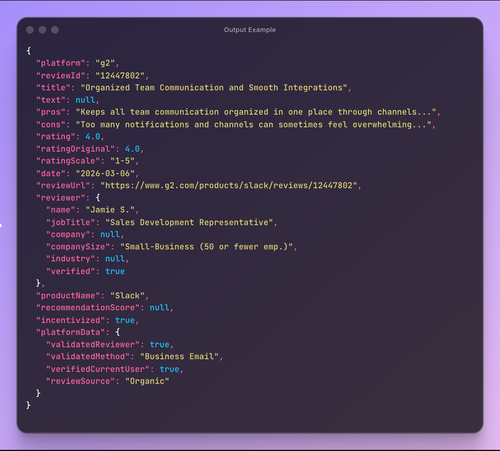Click the "reviewUrl" key
This screenshot has height=451, width=500.
click(x=63, y=185)
